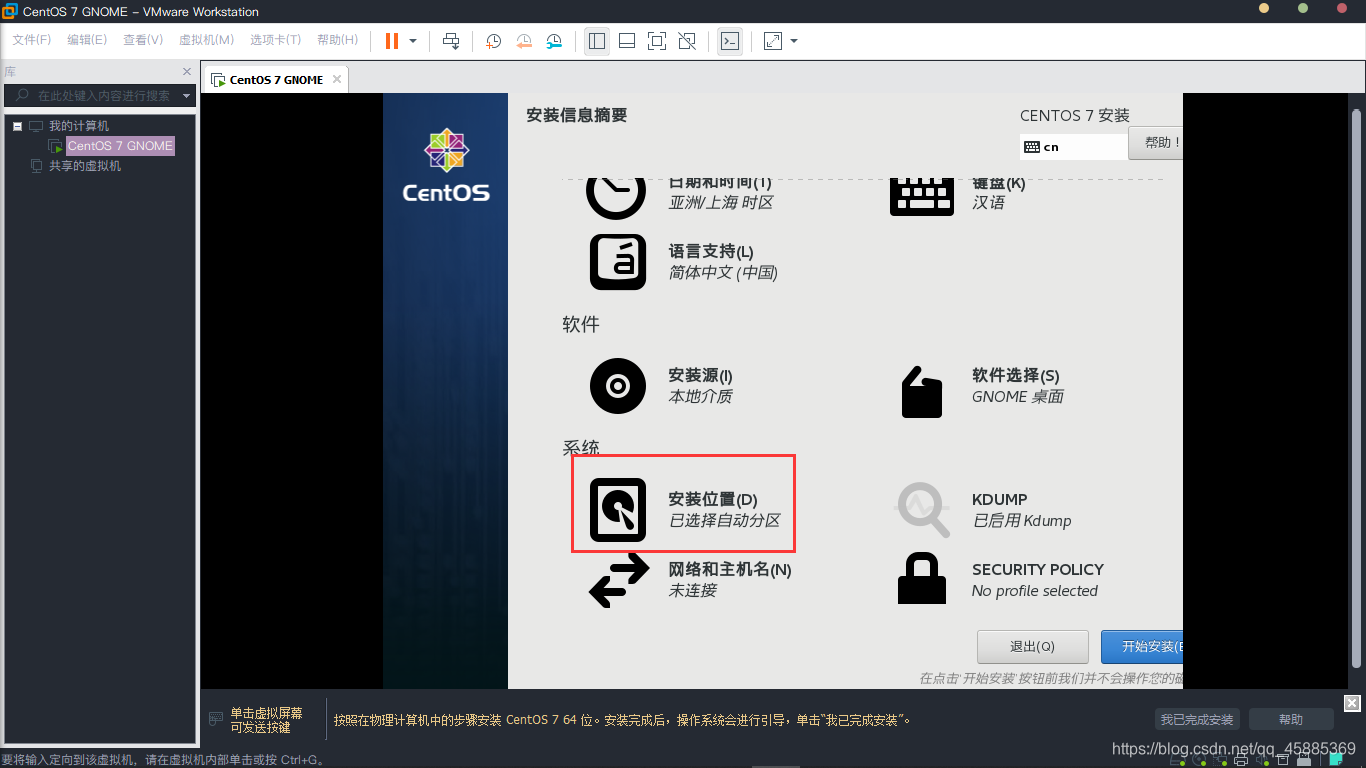Revert to snapshot using the orange clock-arrow icon
The width and height of the screenshot is (1366, 768).
[x=524, y=41]
